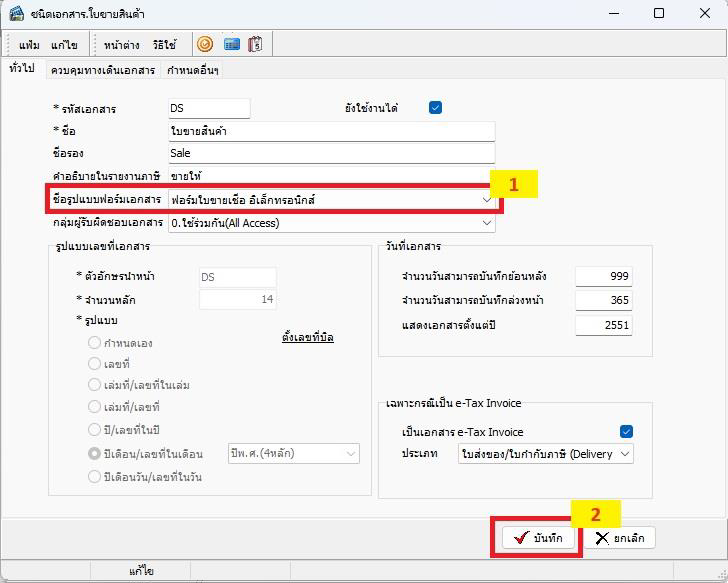Click the ตั้งเลขที่บิล link
This screenshot has height=583, width=728.
click(308, 338)
